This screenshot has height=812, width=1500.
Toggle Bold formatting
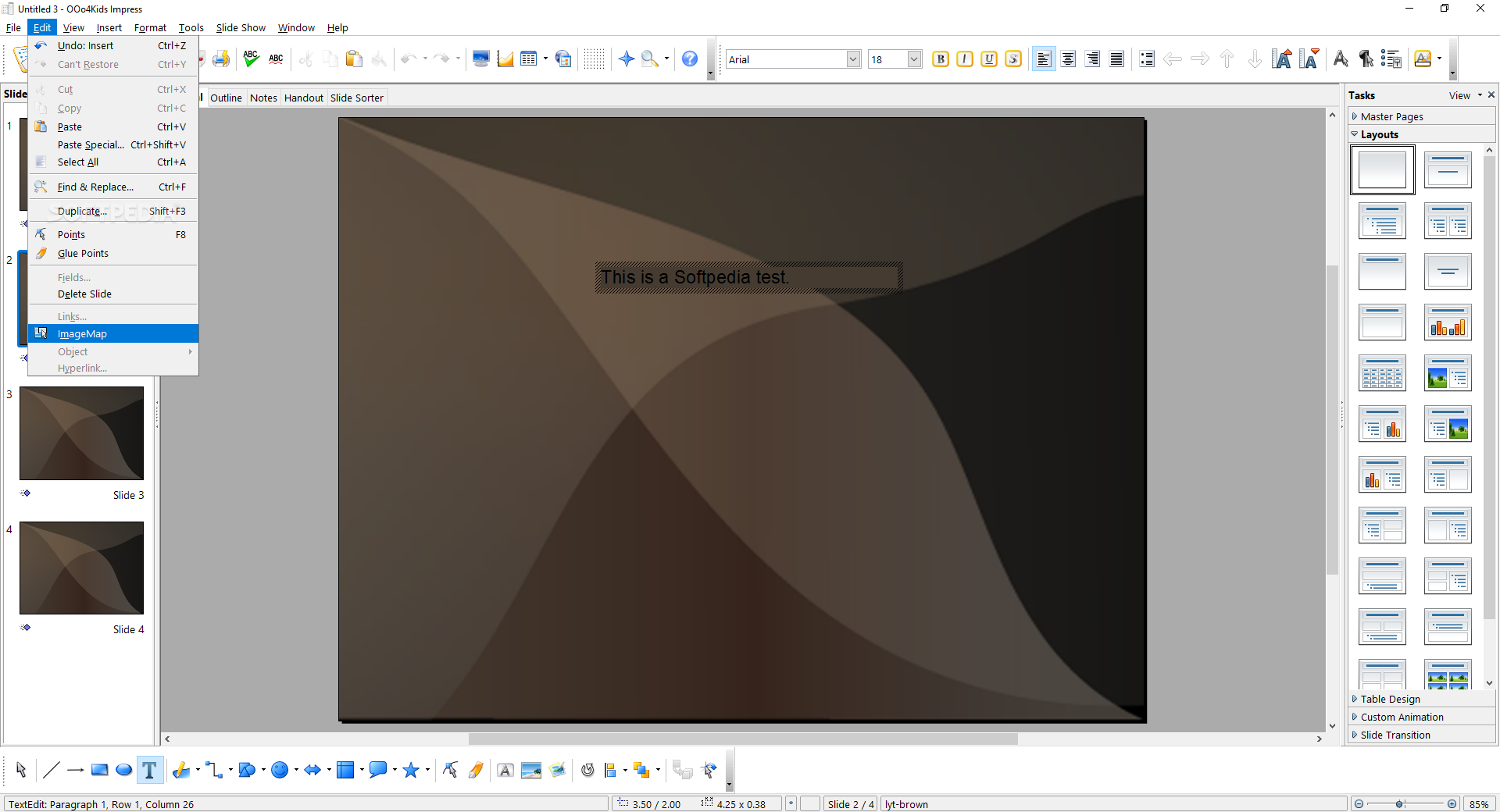(941, 59)
